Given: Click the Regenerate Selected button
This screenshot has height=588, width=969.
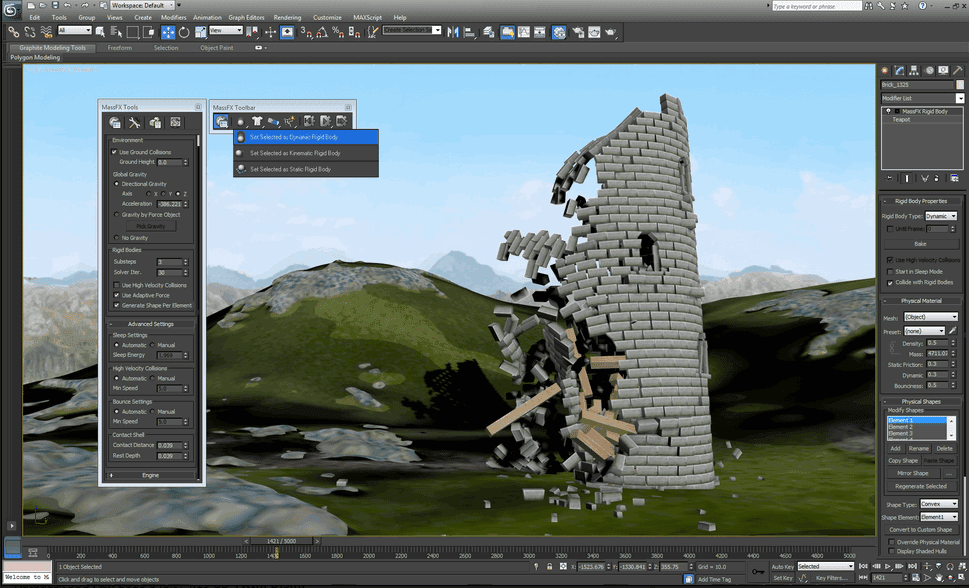Looking at the screenshot, I should (x=919, y=486).
